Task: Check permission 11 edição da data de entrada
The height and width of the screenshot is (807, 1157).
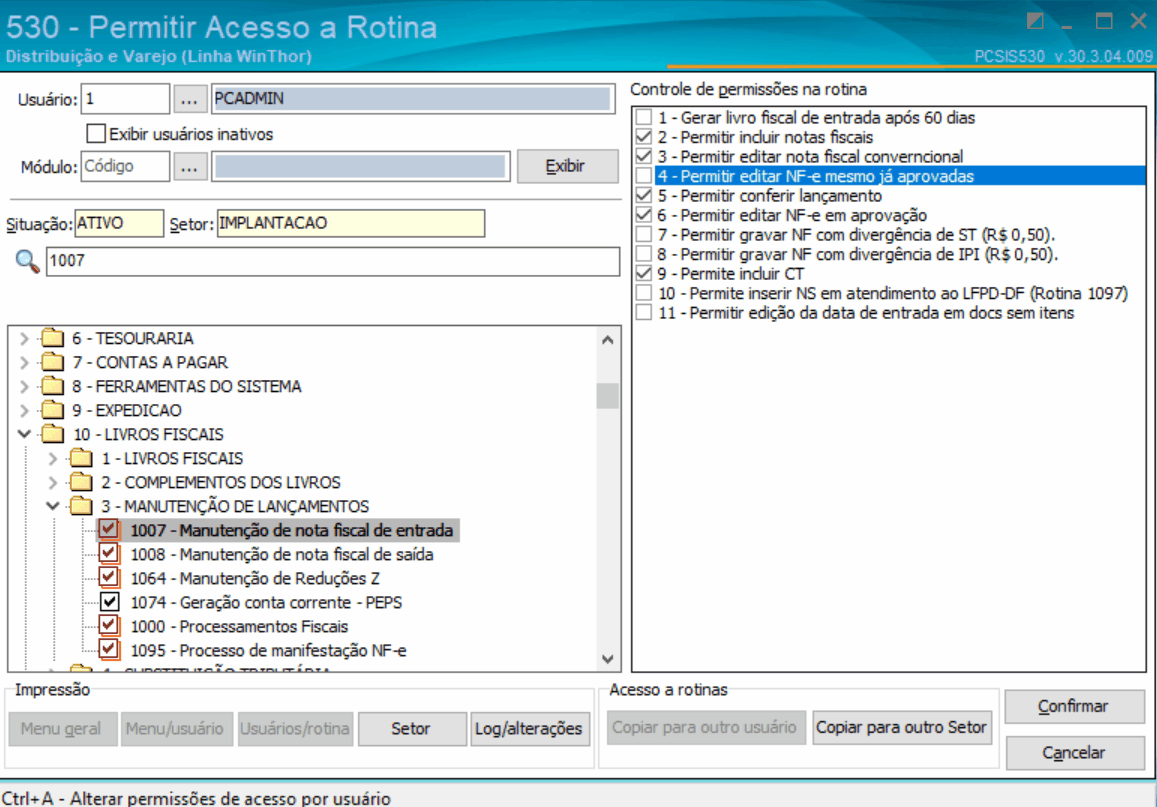Action: [x=643, y=313]
